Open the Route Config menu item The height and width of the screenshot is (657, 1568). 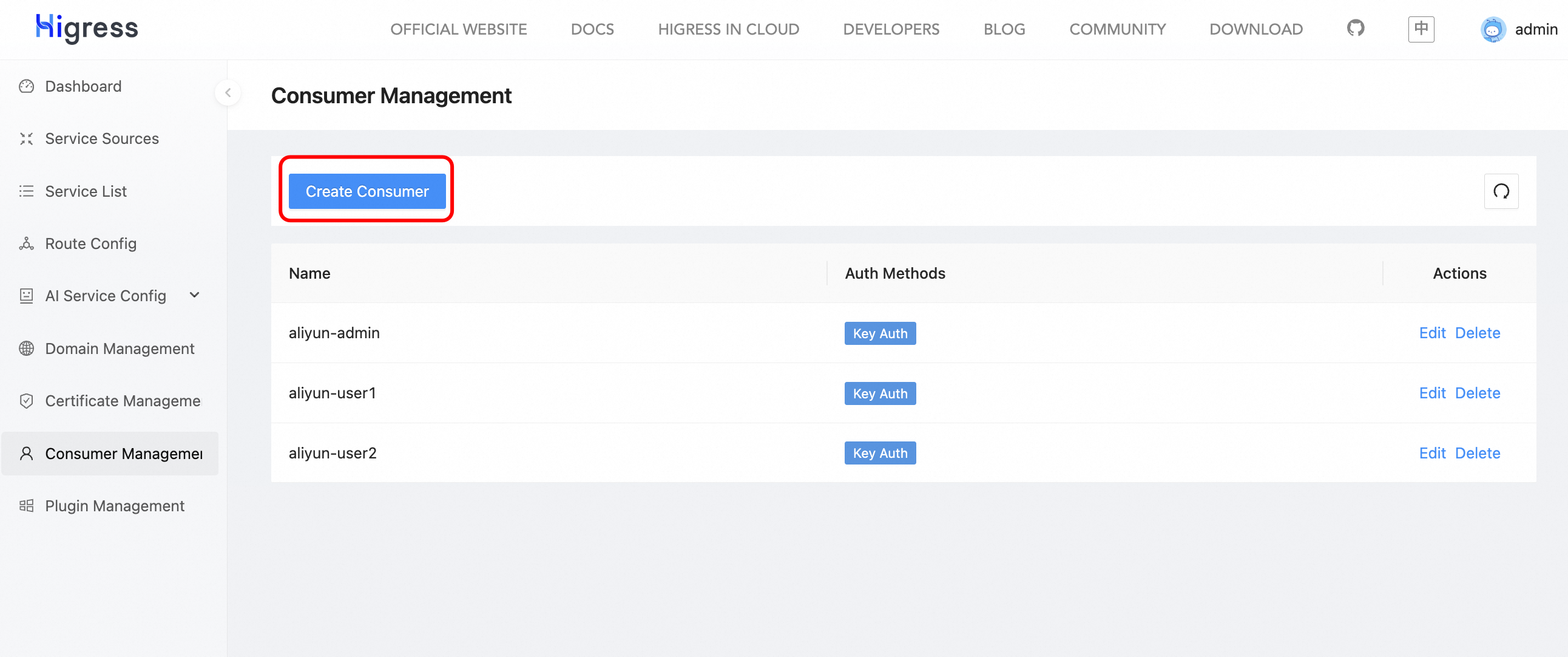tap(90, 243)
